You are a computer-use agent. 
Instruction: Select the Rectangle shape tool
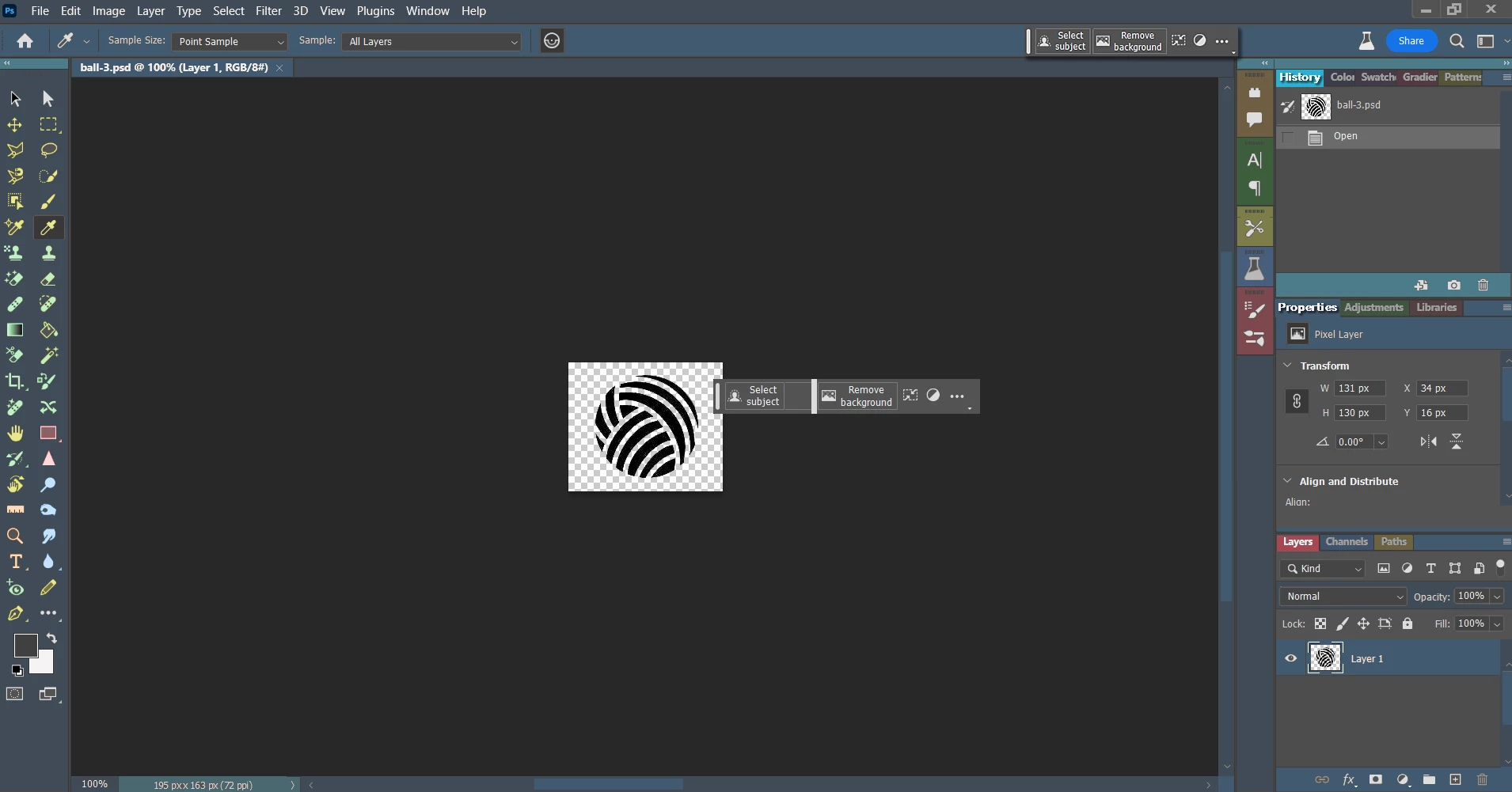click(x=48, y=433)
